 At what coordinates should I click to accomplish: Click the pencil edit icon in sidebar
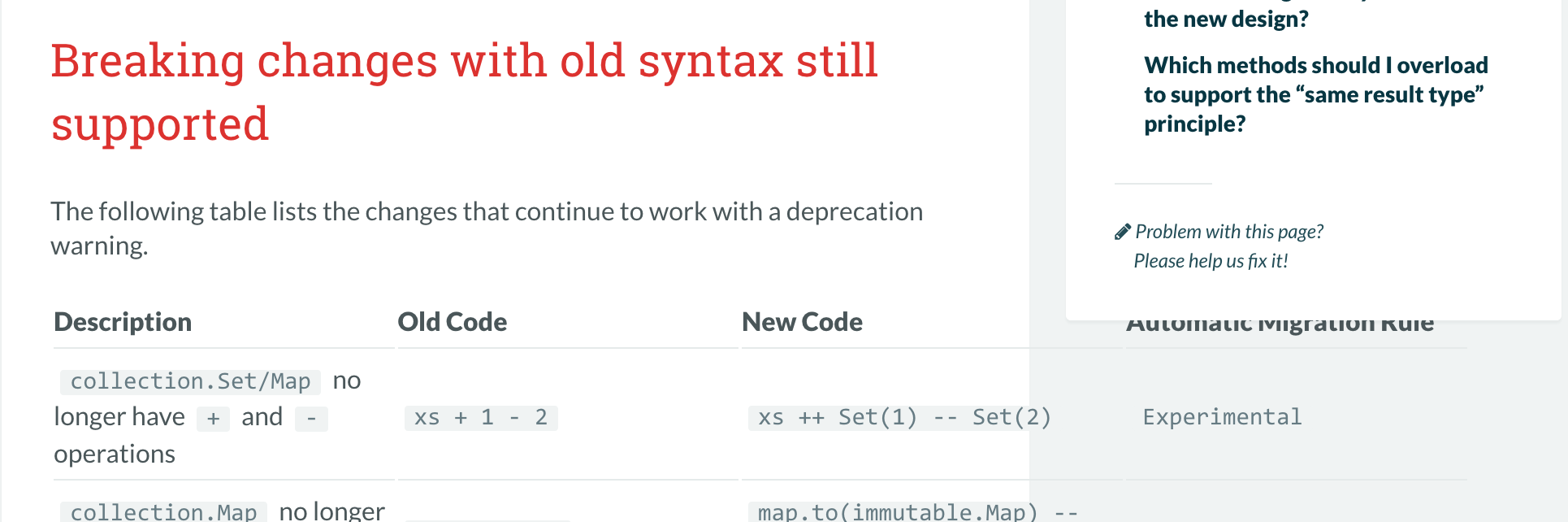click(1122, 232)
